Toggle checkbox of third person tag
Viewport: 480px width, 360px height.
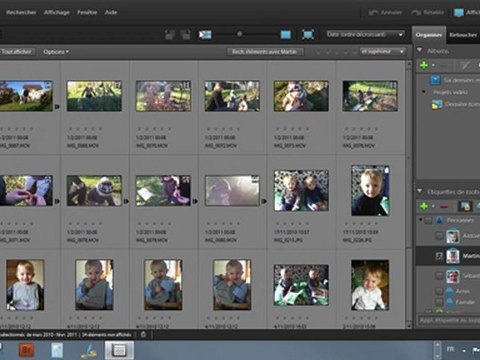click(x=439, y=275)
